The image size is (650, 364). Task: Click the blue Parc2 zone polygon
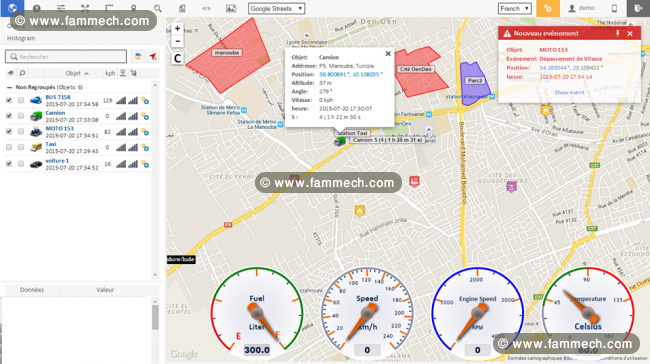click(x=474, y=83)
